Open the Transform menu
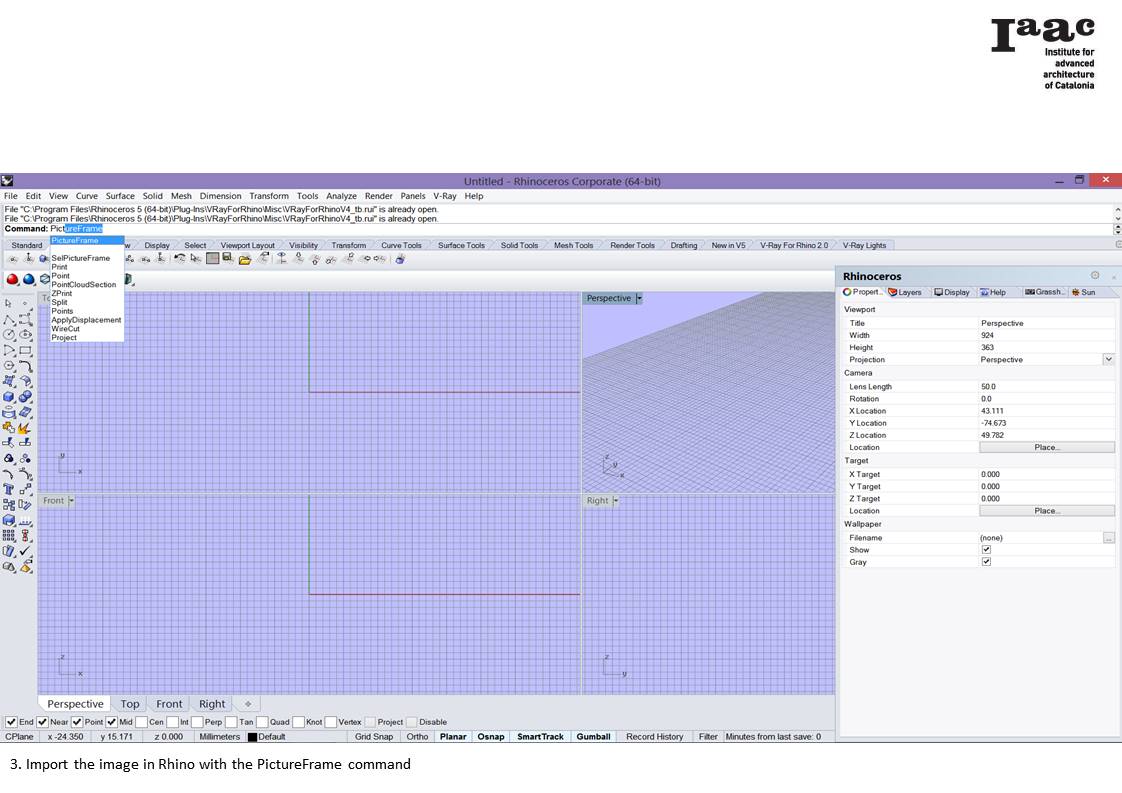The width and height of the screenshot is (1122, 793). coord(268,196)
